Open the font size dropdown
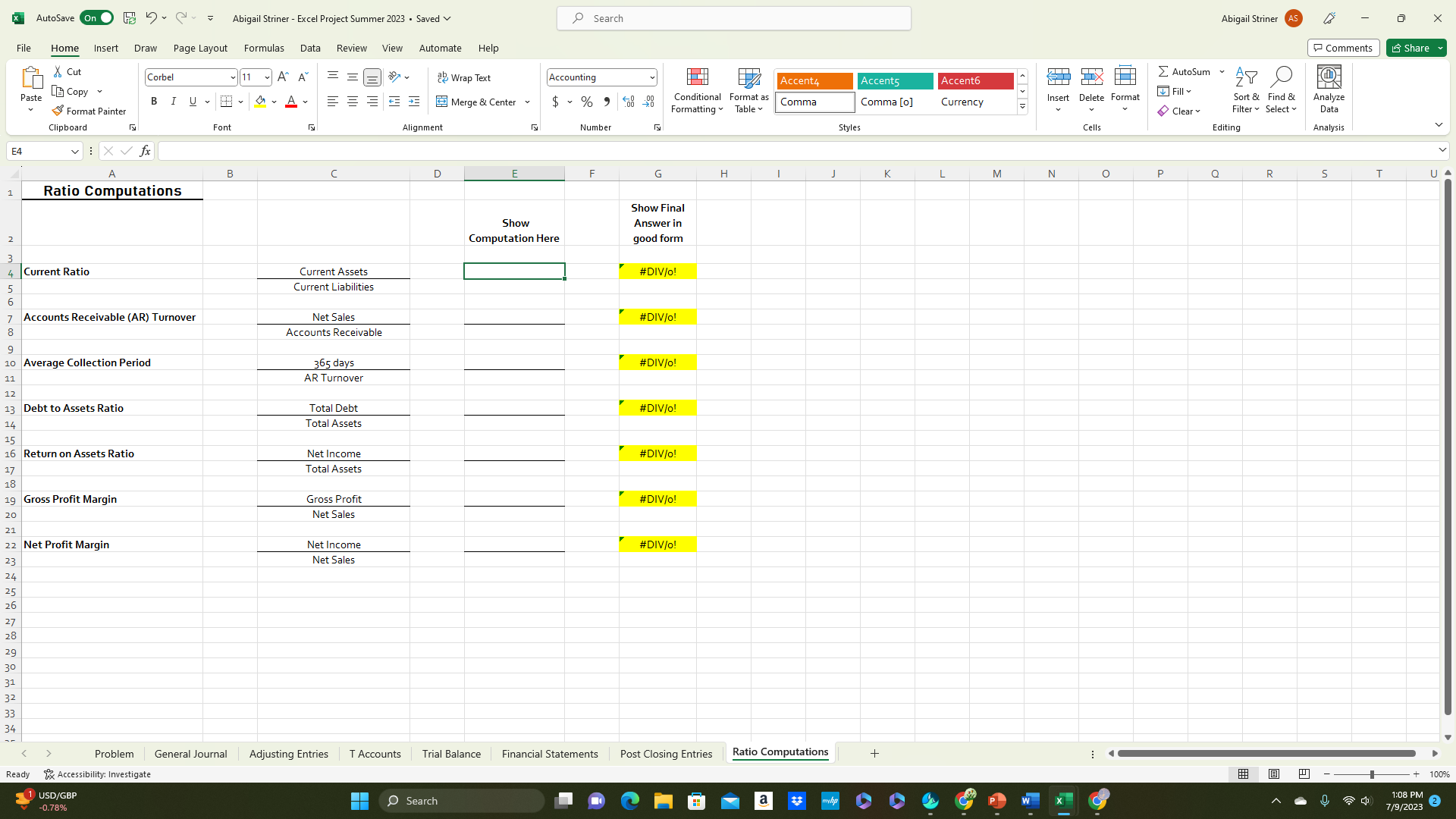 (267, 77)
